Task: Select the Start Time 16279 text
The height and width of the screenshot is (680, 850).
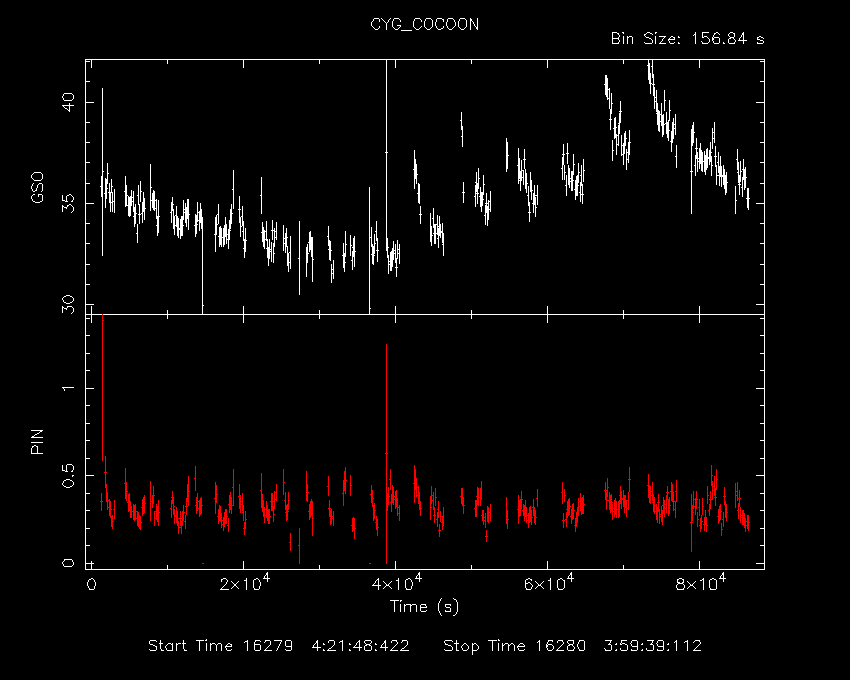Action: click(221, 646)
